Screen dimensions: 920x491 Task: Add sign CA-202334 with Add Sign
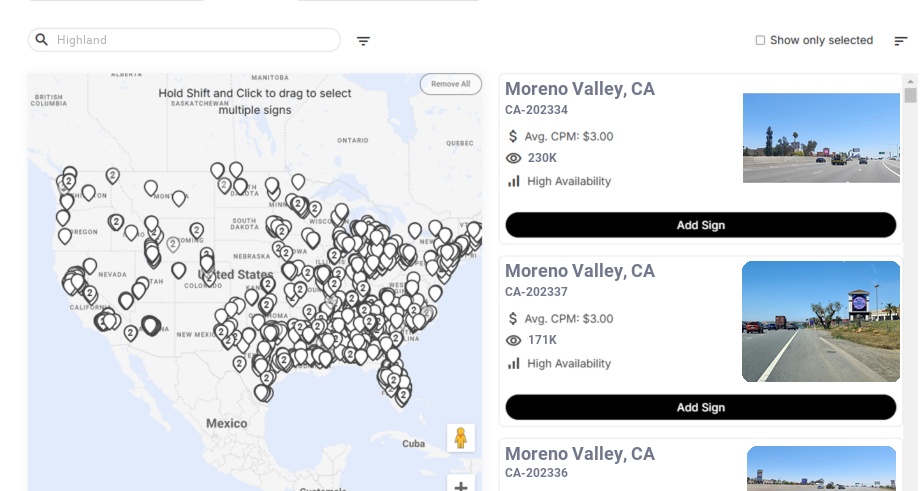pos(700,225)
